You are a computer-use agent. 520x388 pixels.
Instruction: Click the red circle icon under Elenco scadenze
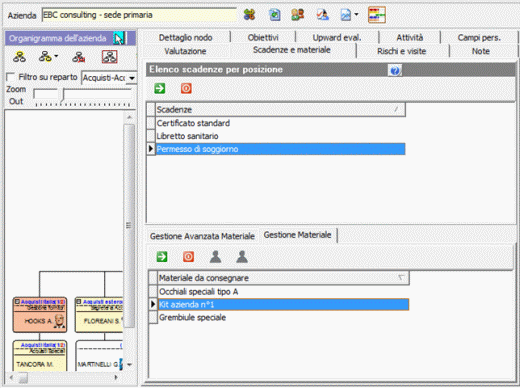[x=186, y=88]
